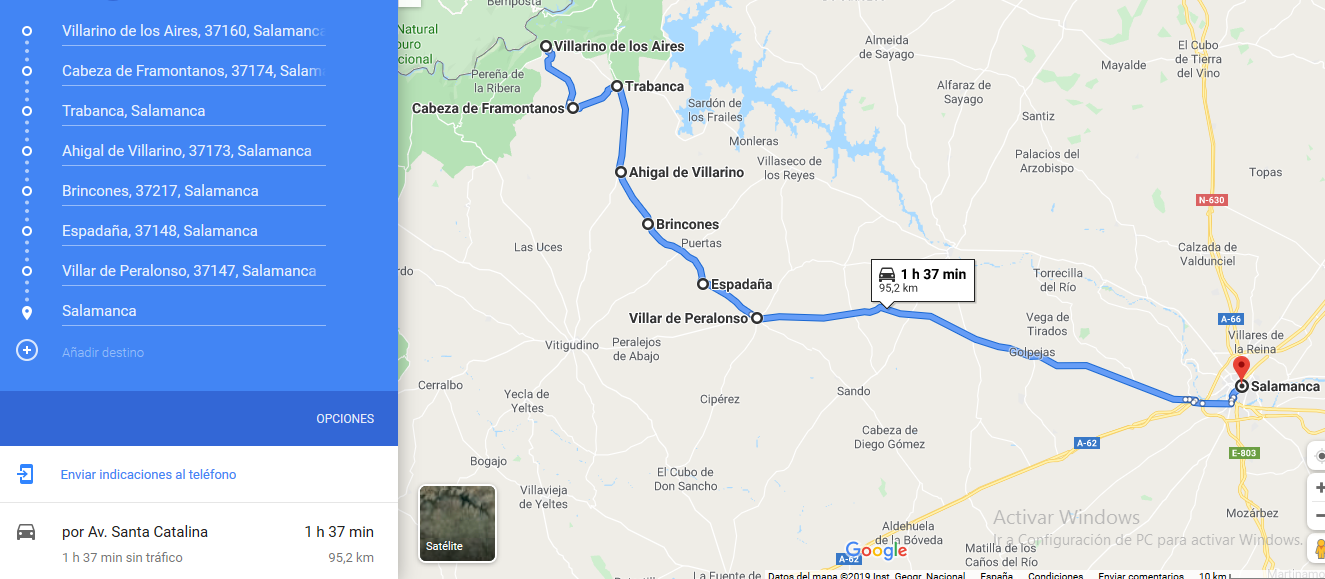Switch to the Satélite map view

pyautogui.click(x=457, y=523)
